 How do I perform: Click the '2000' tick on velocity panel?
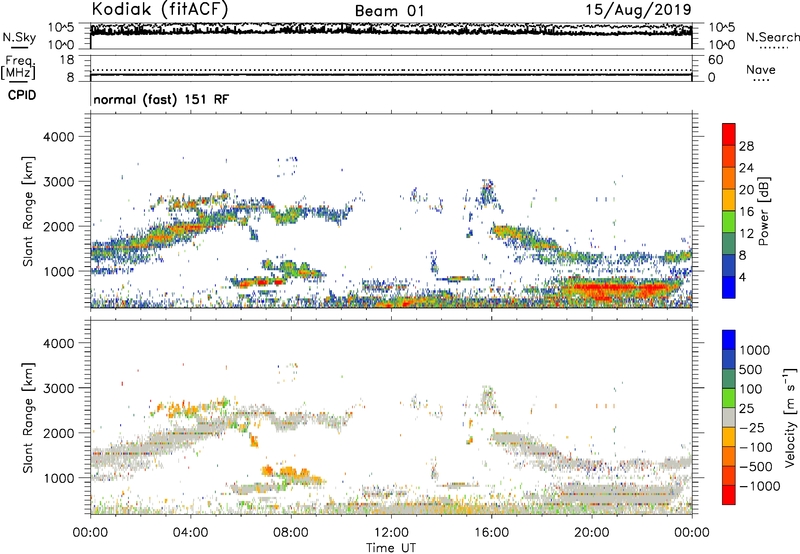coord(59,433)
